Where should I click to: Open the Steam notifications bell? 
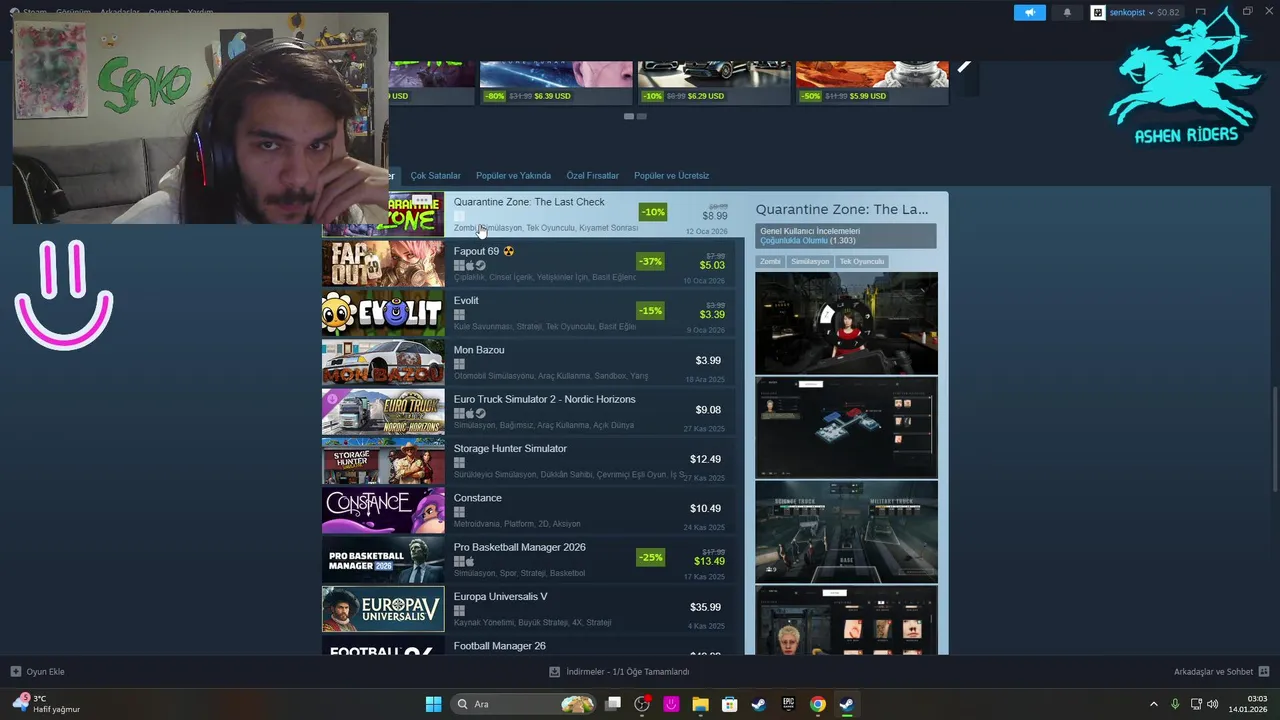click(1067, 13)
